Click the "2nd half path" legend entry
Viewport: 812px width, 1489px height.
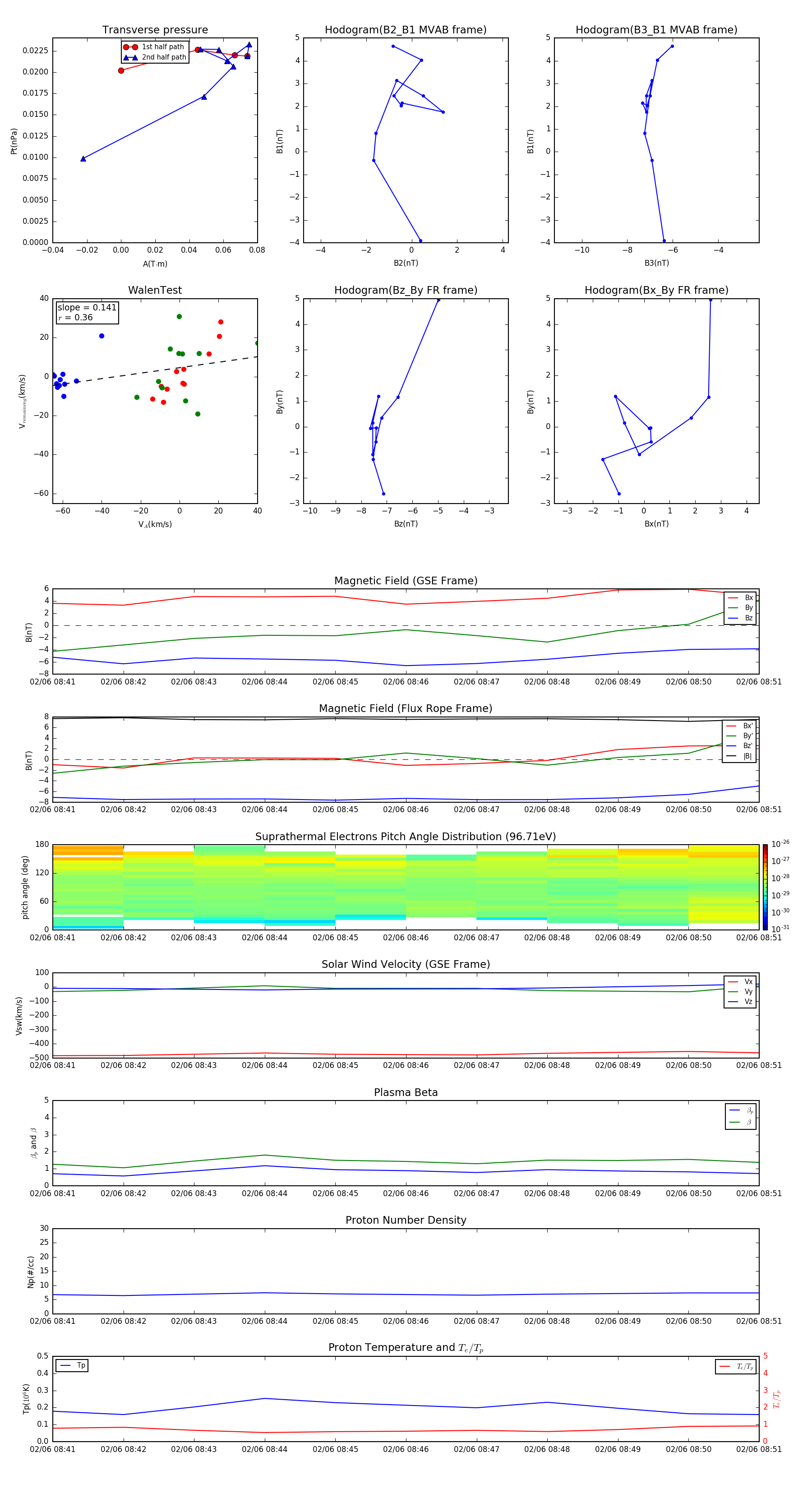154,57
